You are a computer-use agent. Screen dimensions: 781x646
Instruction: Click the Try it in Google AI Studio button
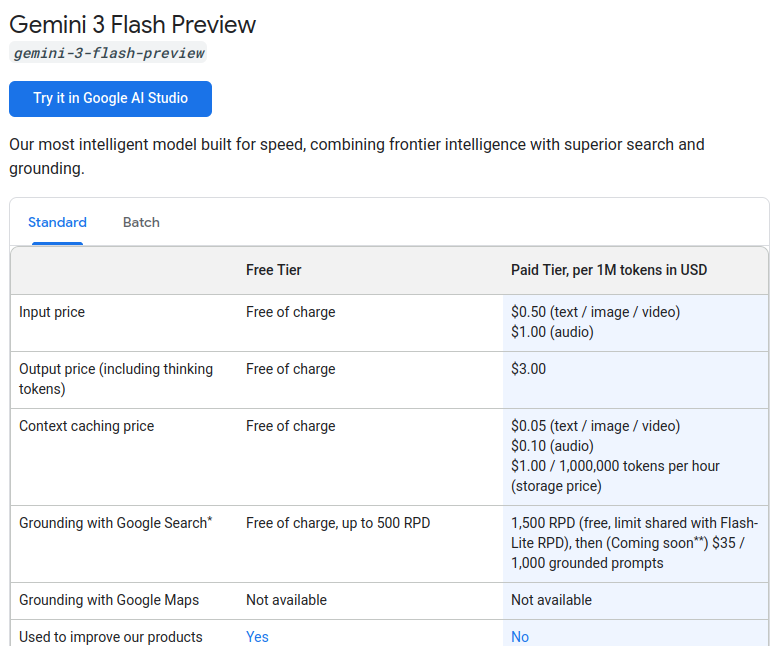(110, 98)
